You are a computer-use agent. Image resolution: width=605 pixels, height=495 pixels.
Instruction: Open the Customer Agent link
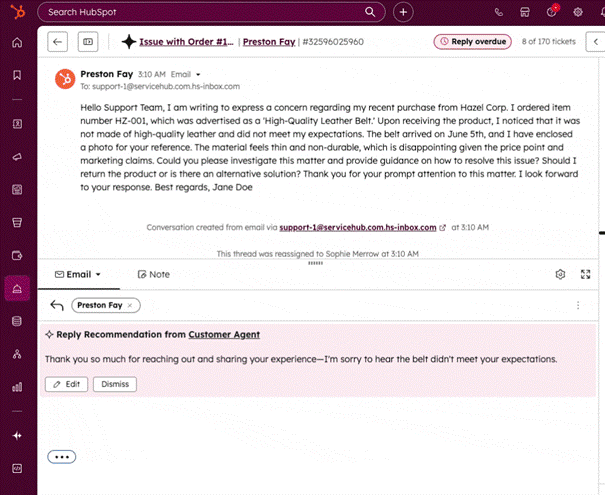point(224,335)
